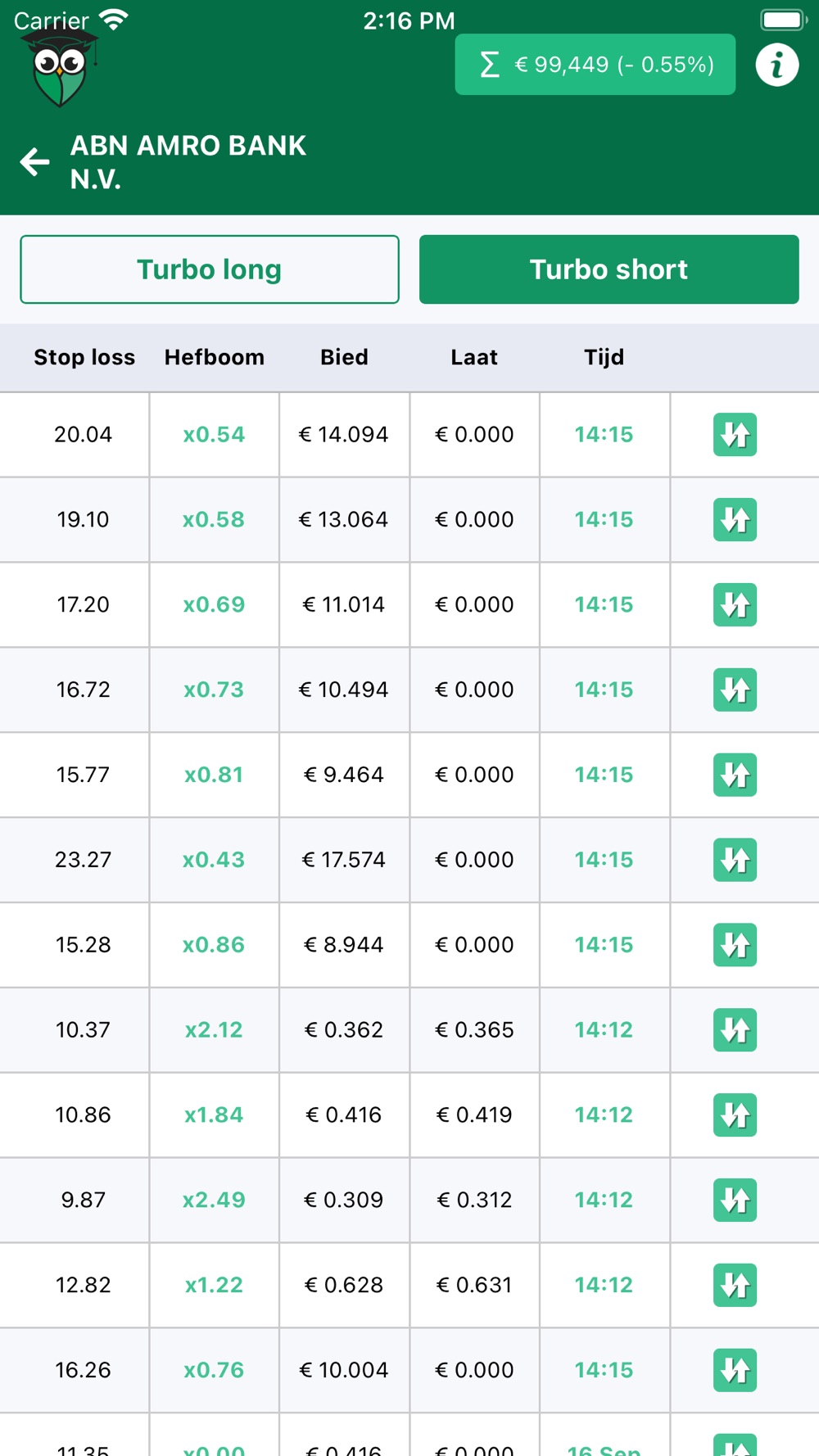Select leverage x0.73
819x1456 pixels.
pyautogui.click(x=214, y=690)
